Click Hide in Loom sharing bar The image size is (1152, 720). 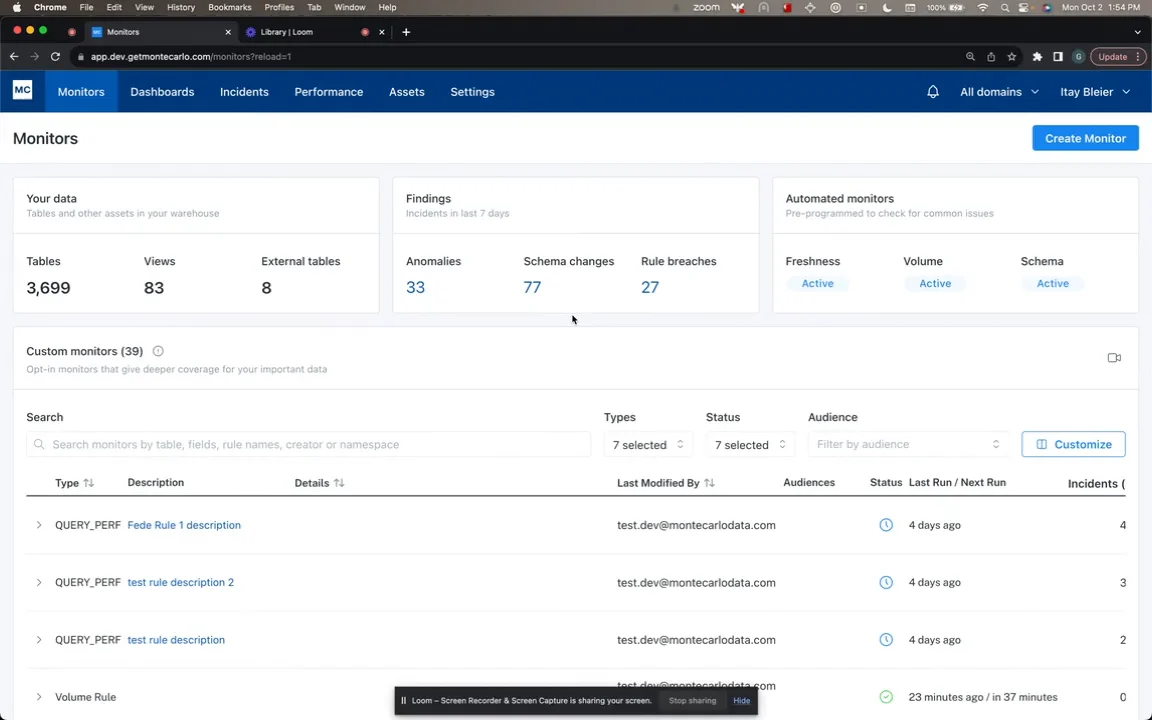[x=741, y=700]
